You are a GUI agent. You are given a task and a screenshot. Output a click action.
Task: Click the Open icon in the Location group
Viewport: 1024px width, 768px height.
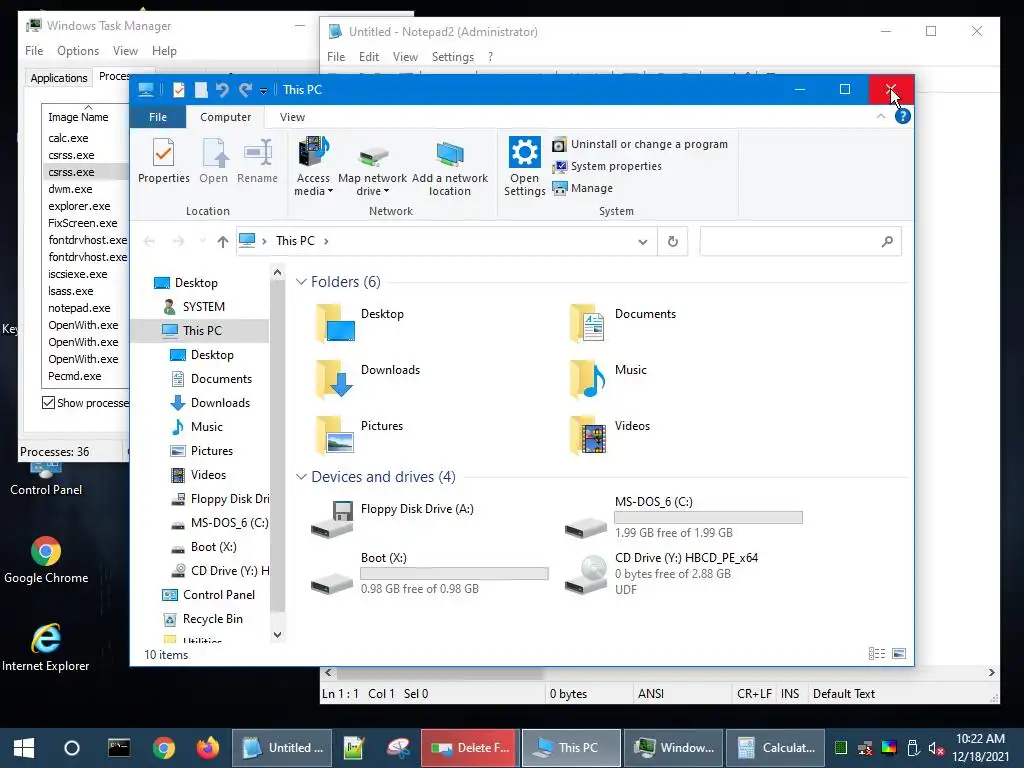[214, 160]
